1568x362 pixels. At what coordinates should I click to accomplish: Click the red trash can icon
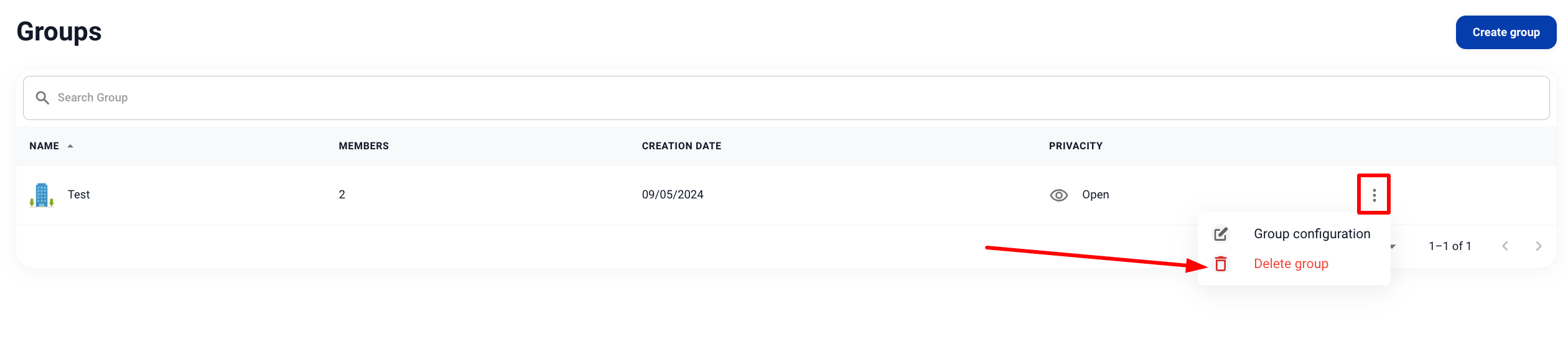tap(1221, 264)
